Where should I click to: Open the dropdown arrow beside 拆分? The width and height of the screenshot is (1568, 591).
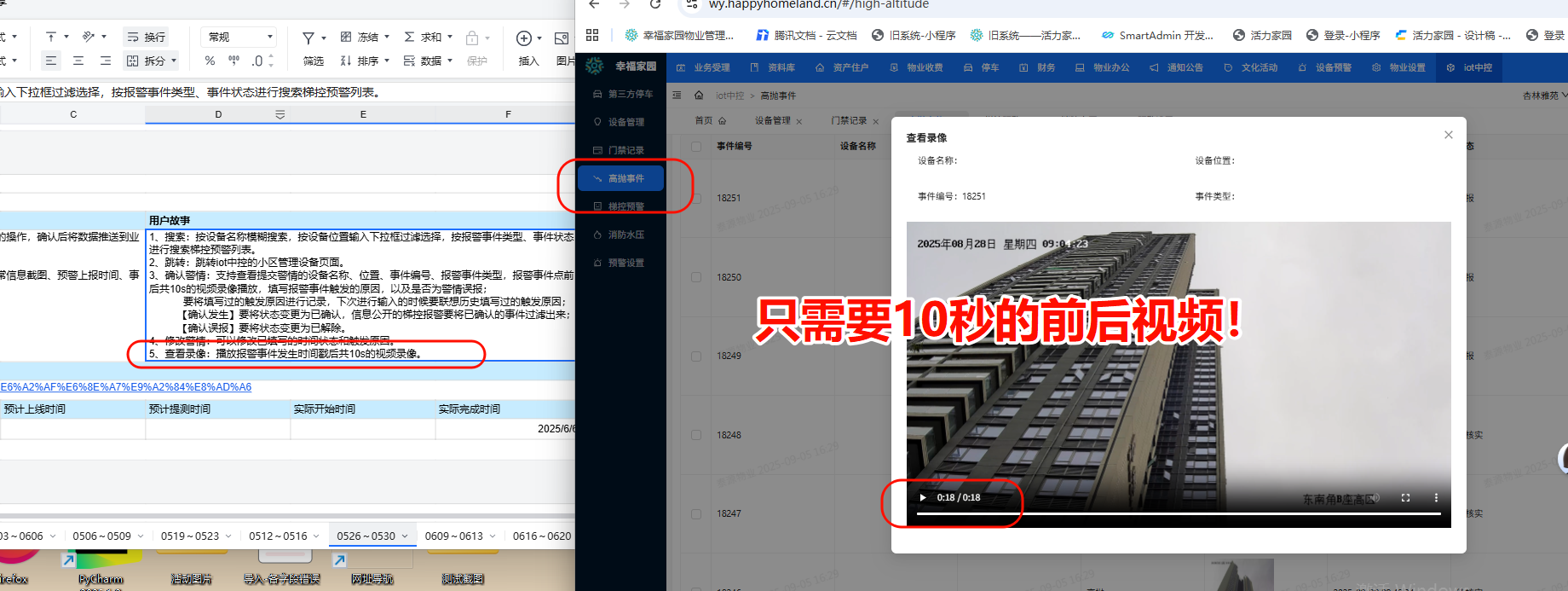[x=174, y=61]
